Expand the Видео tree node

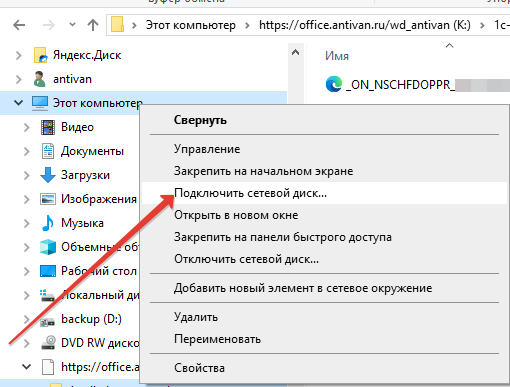(27, 127)
